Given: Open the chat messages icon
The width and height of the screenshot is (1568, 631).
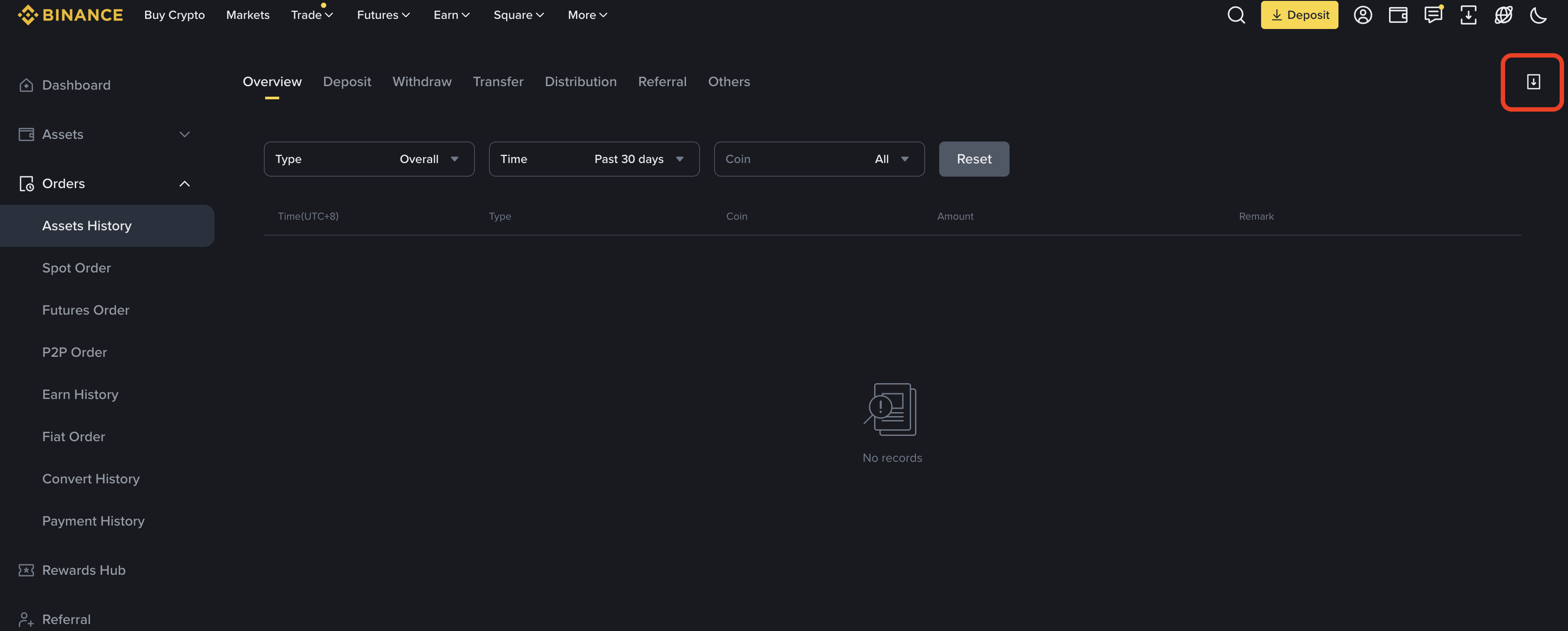Looking at the screenshot, I should 1433,15.
